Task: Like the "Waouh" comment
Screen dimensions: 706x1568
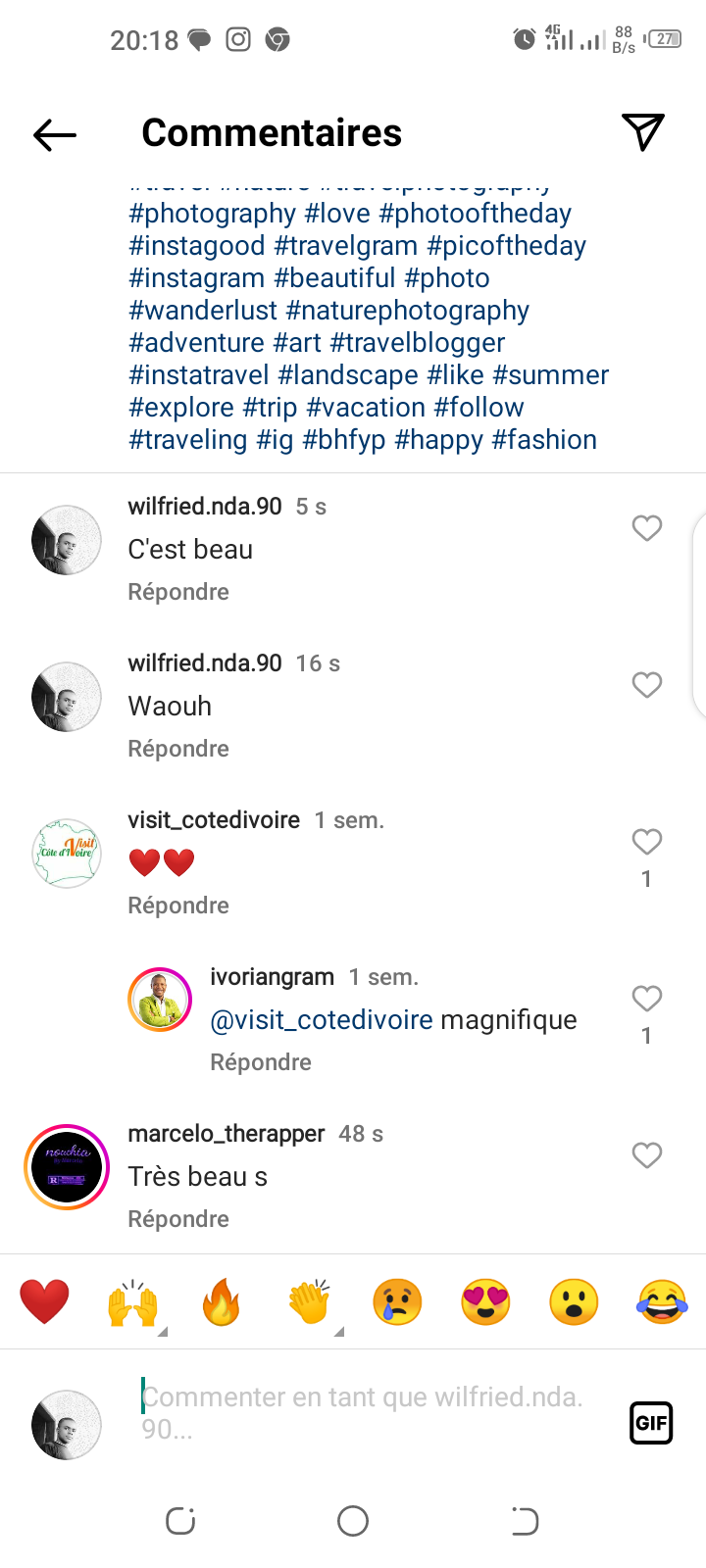Action: coord(647,685)
